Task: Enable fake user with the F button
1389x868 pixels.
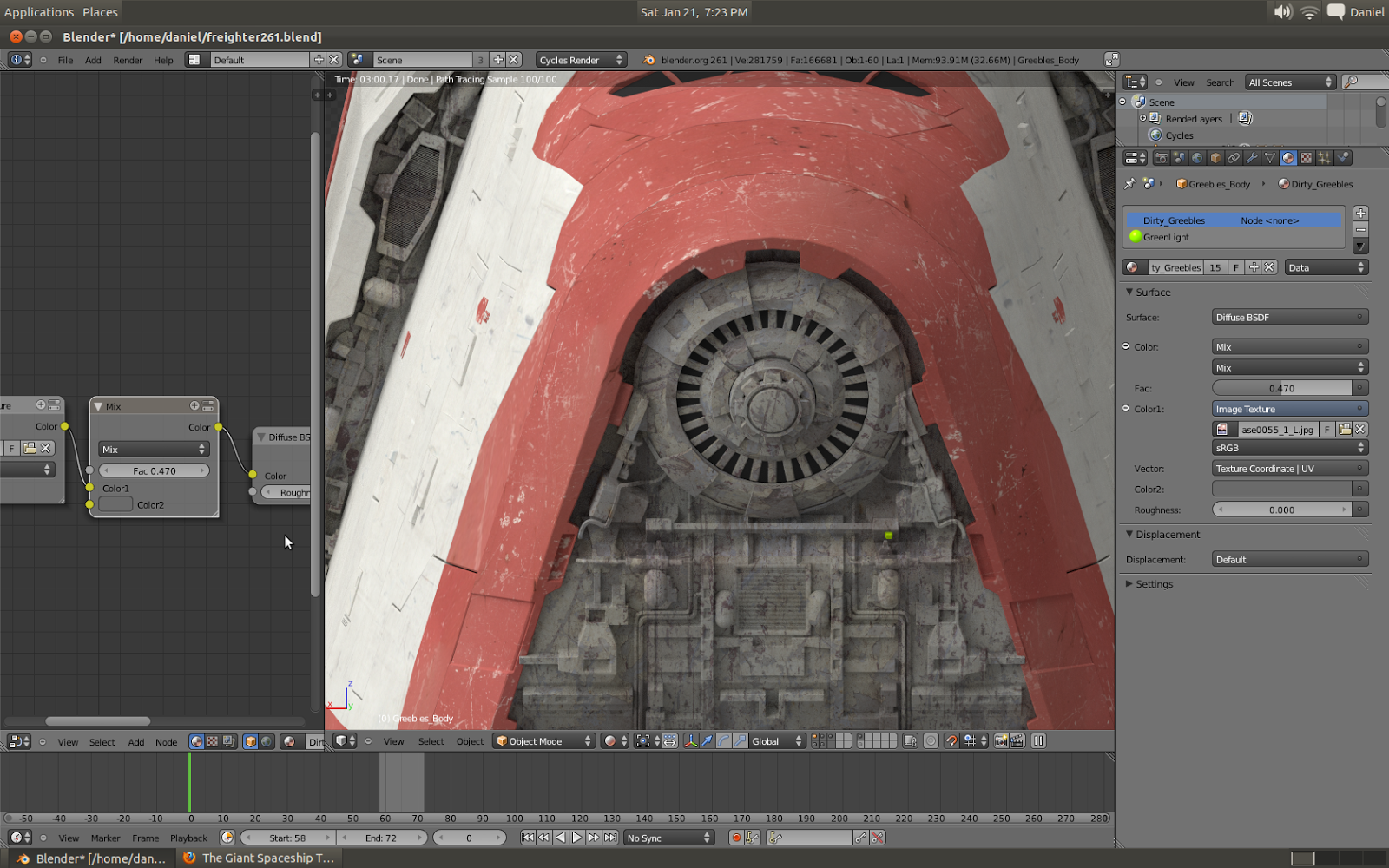Action: point(1236,266)
